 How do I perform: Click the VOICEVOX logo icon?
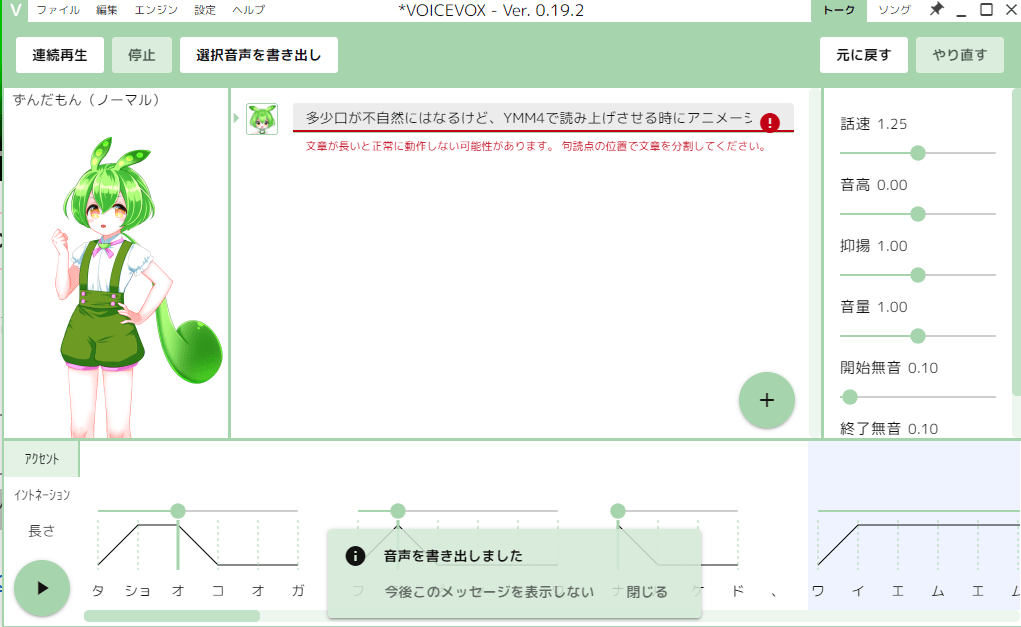(16, 10)
